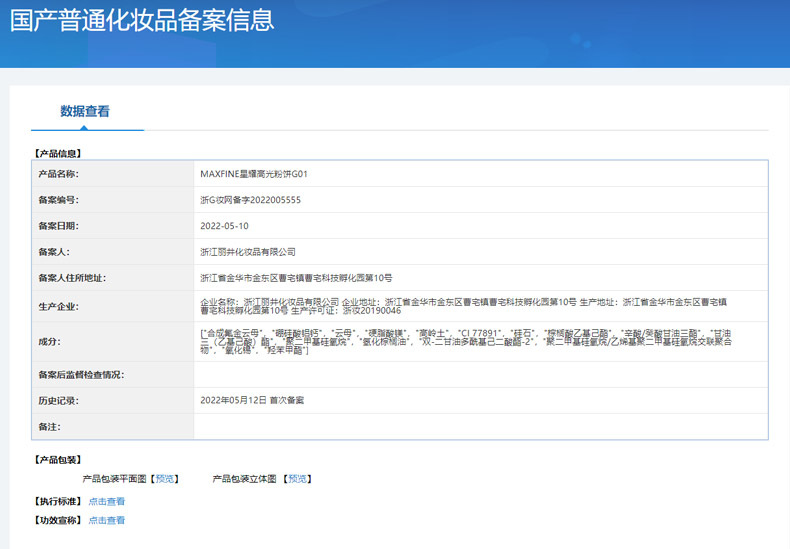790x549 pixels.
Task: Select the 数据查看 tab
Action: (85, 111)
